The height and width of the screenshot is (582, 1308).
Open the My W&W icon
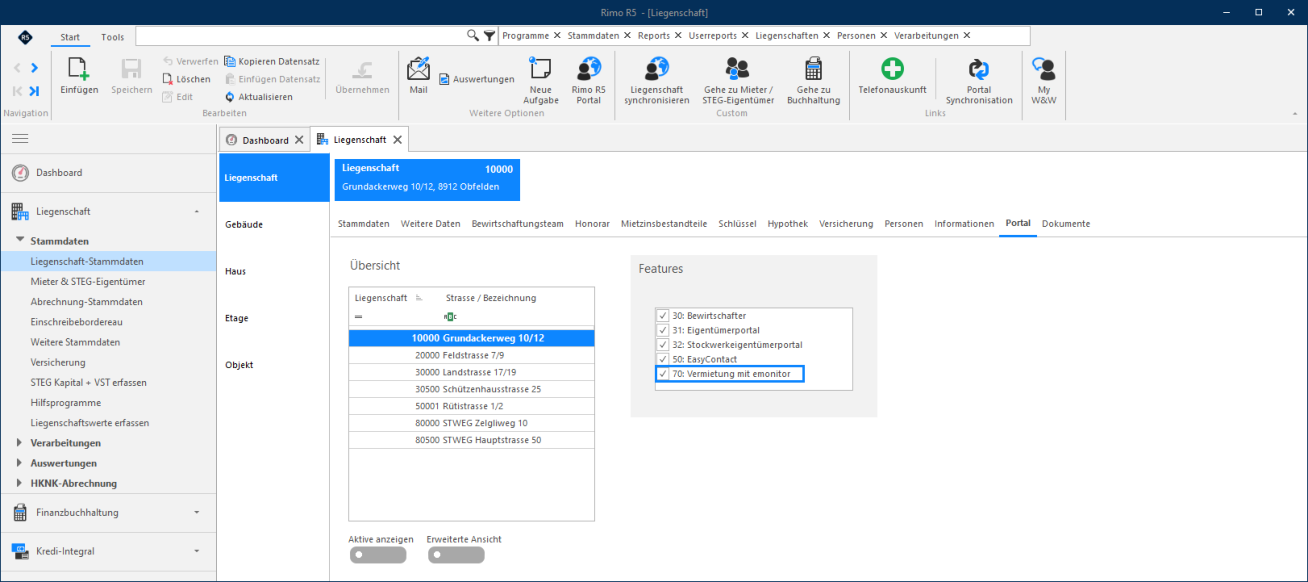point(1044,67)
